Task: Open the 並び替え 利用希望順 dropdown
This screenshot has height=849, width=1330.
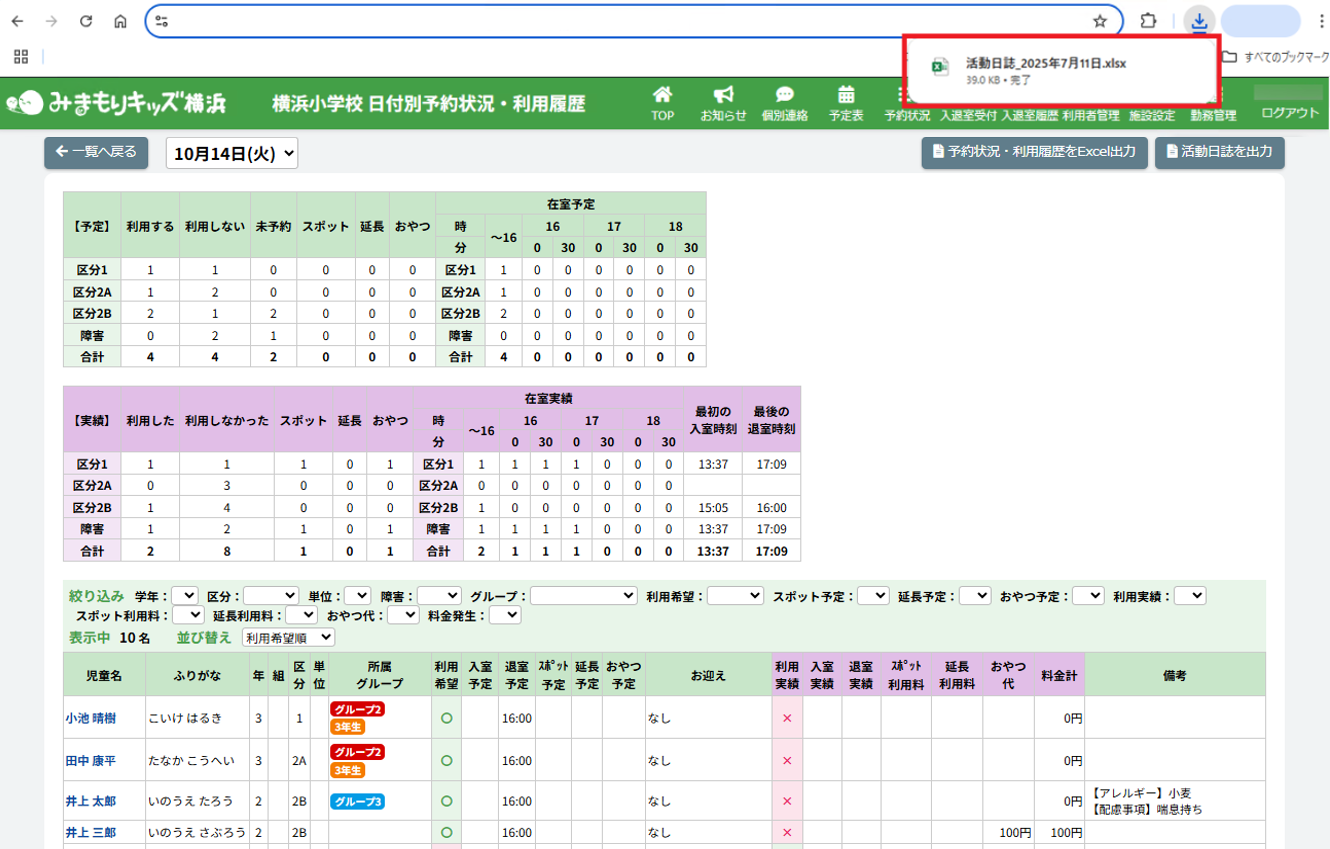Action: tap(288, 637)
